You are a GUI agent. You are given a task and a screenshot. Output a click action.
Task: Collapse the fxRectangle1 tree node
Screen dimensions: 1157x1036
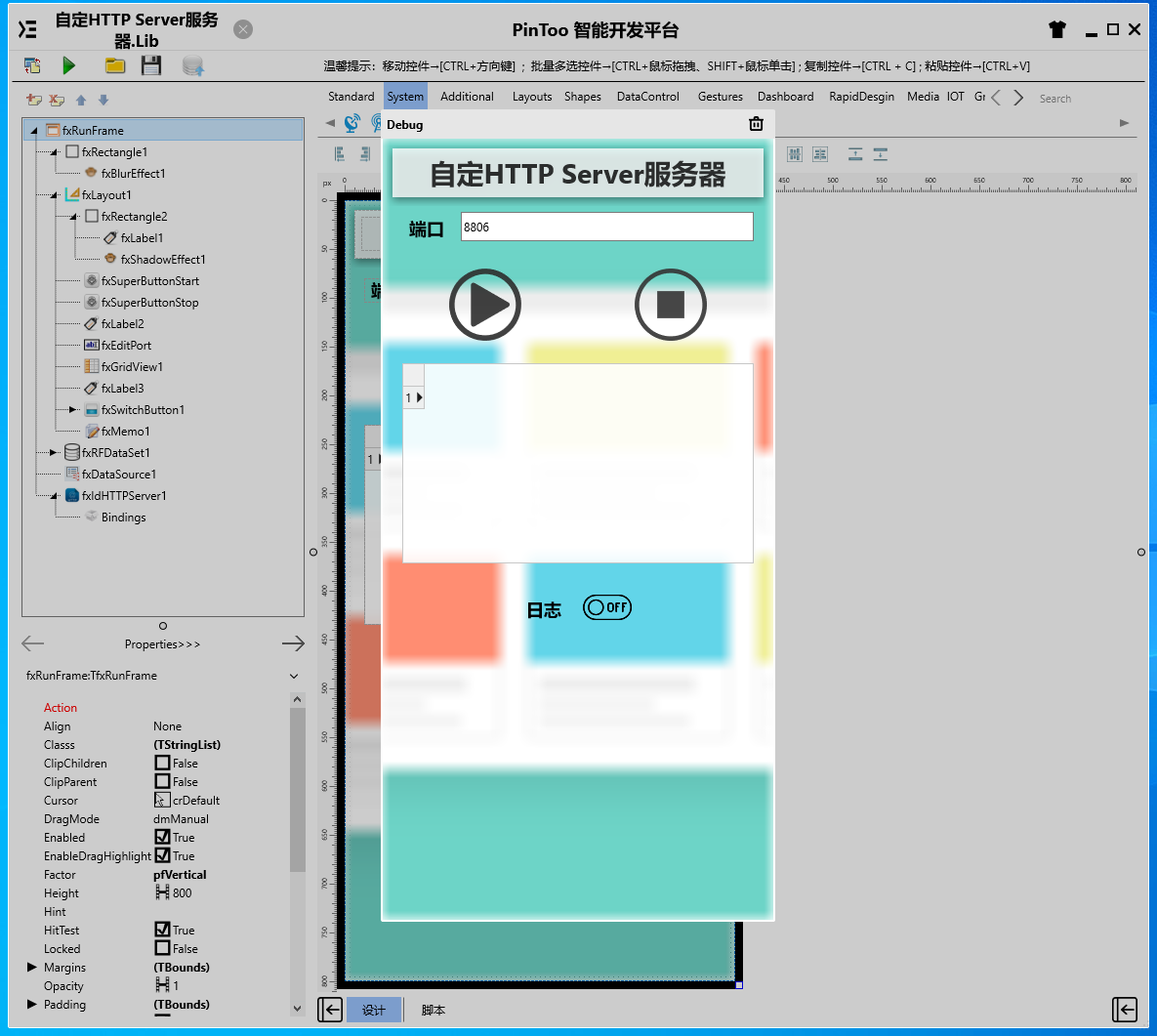(54, 152)
